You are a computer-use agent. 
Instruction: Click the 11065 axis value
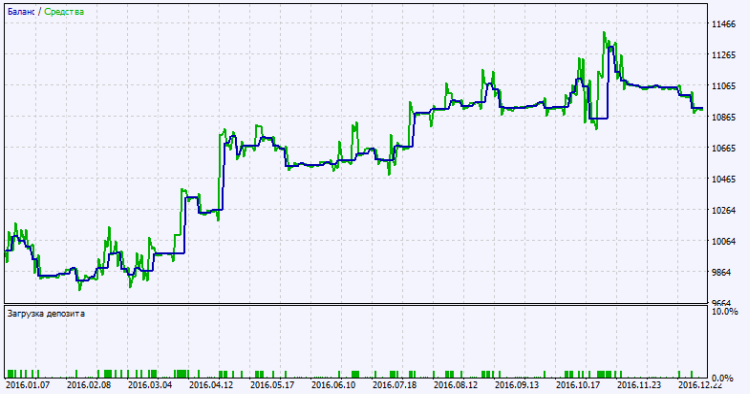[x=724, y=86]
